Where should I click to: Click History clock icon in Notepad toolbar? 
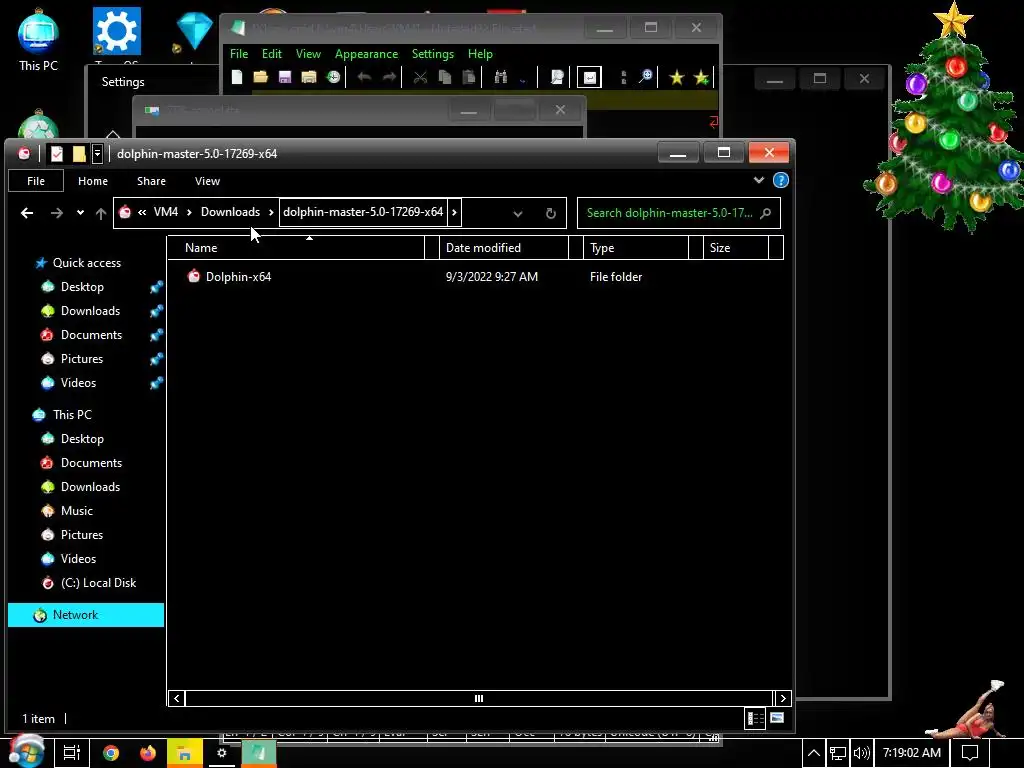[333, 77]
